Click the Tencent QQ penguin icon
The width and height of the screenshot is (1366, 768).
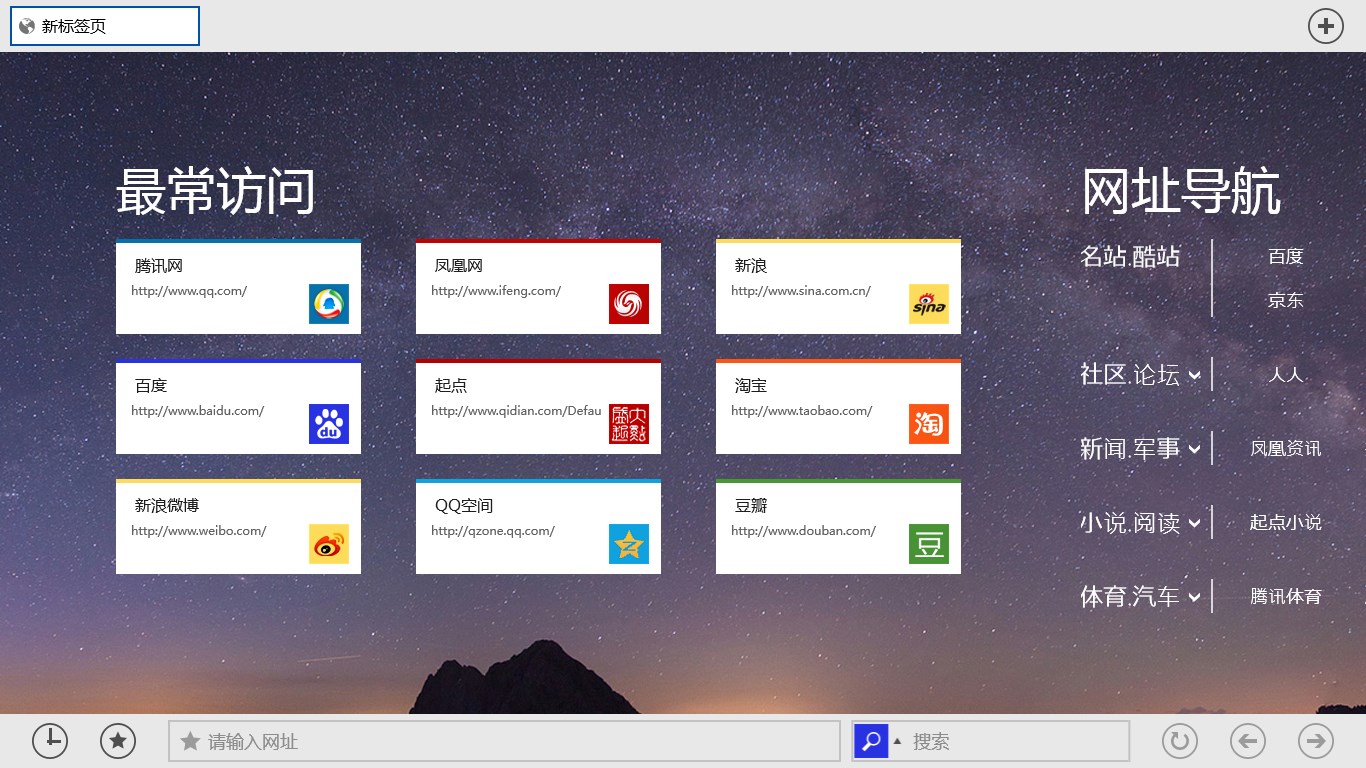point(329,304)
